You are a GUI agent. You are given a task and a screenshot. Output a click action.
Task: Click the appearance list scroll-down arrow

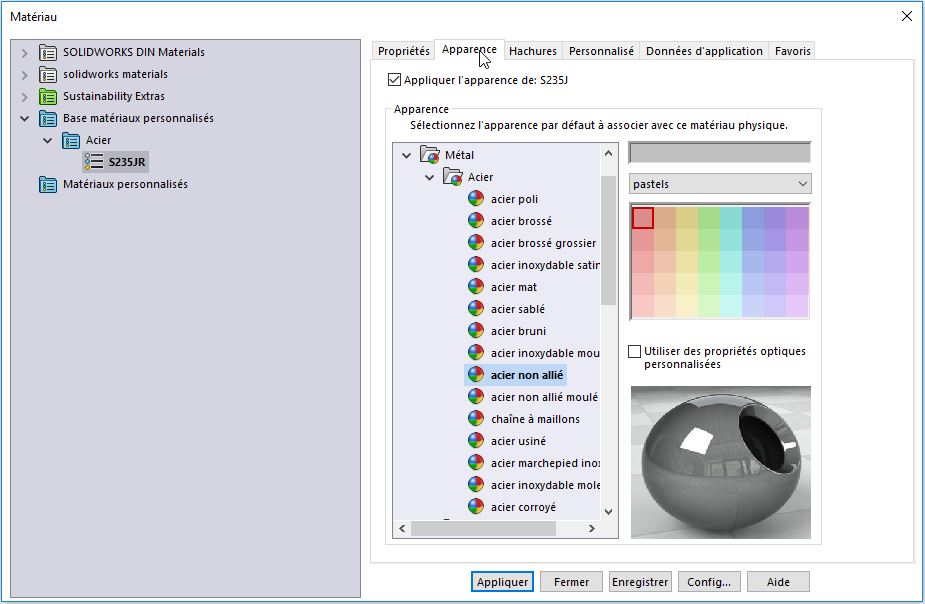point(608,511)
